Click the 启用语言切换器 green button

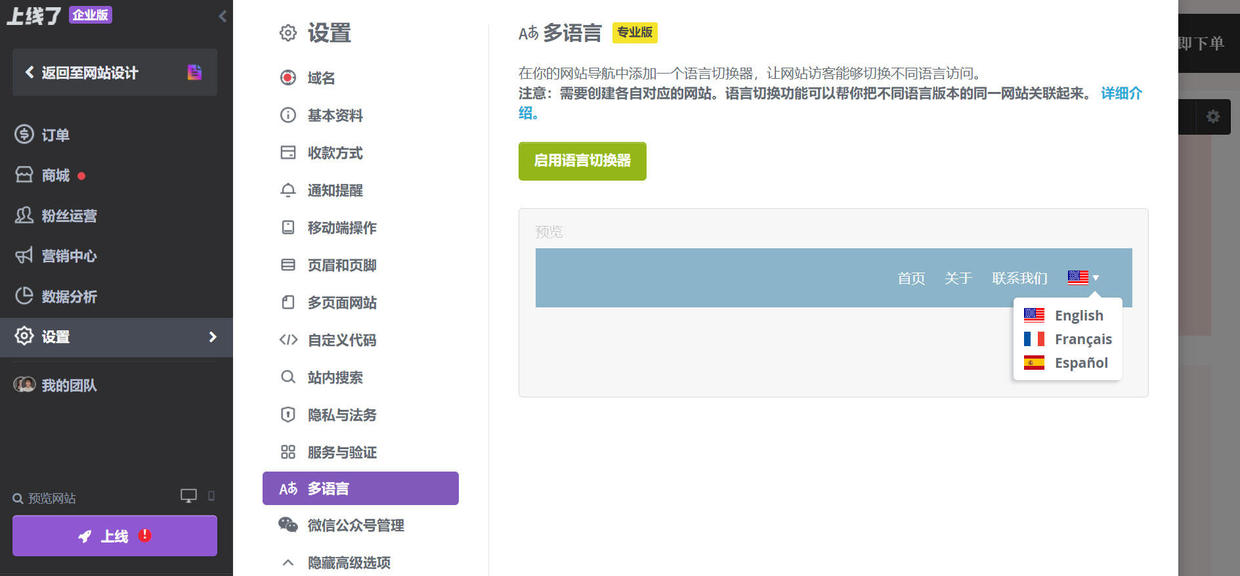(x=582, y=161)
